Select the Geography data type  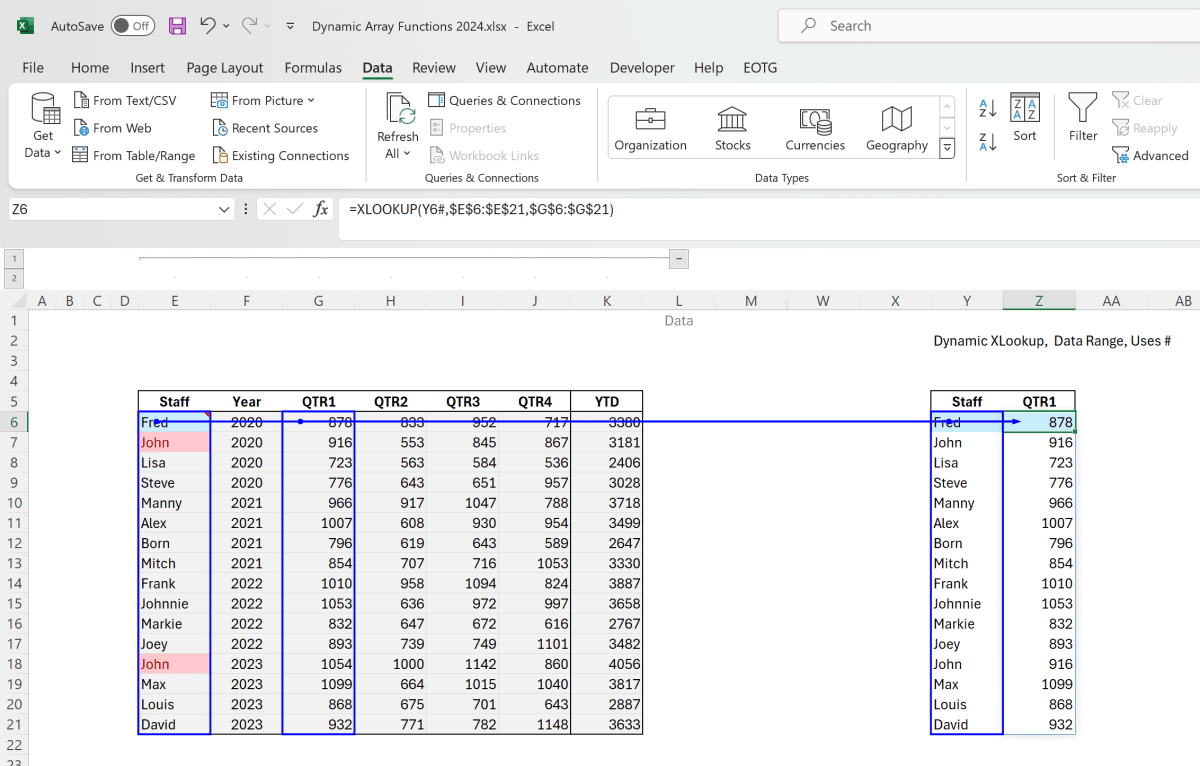point(895,122)
